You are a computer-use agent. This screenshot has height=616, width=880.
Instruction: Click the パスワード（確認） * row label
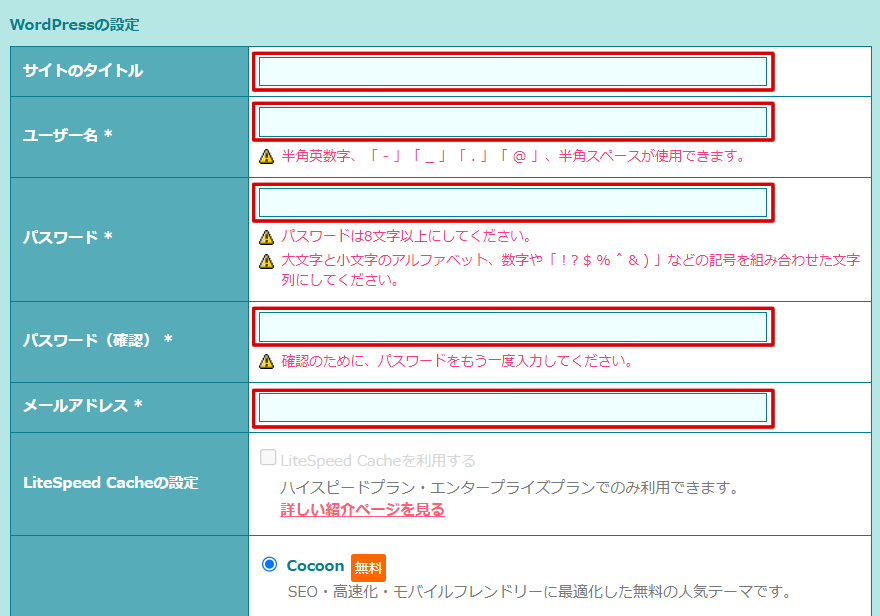click(x=98, y=340)
